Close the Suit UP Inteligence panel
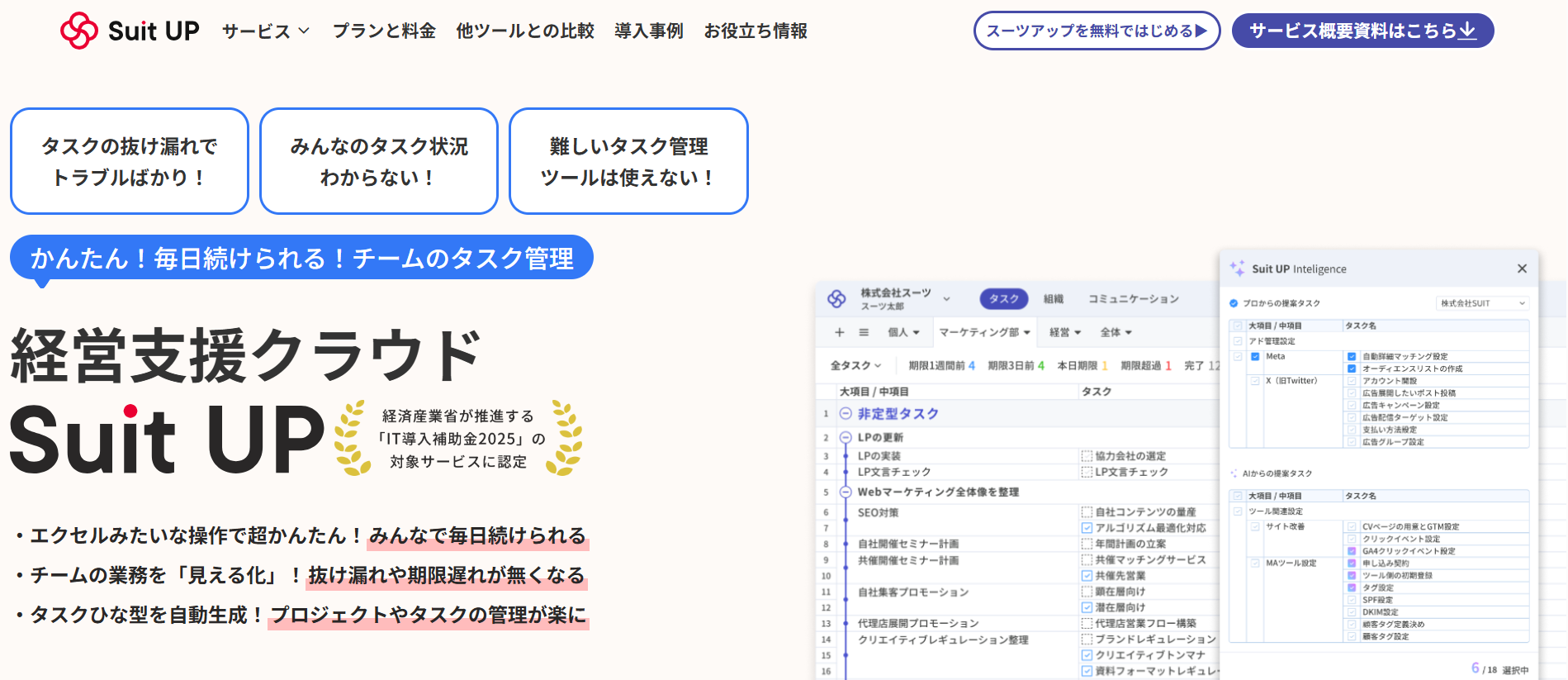Viewport: 1568px width, 680px height. click(1522, 269)
